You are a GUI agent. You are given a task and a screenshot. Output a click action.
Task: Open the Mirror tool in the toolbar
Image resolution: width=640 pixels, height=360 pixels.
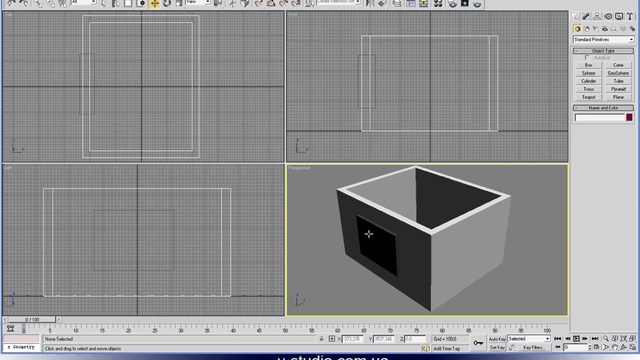(370, 3)
